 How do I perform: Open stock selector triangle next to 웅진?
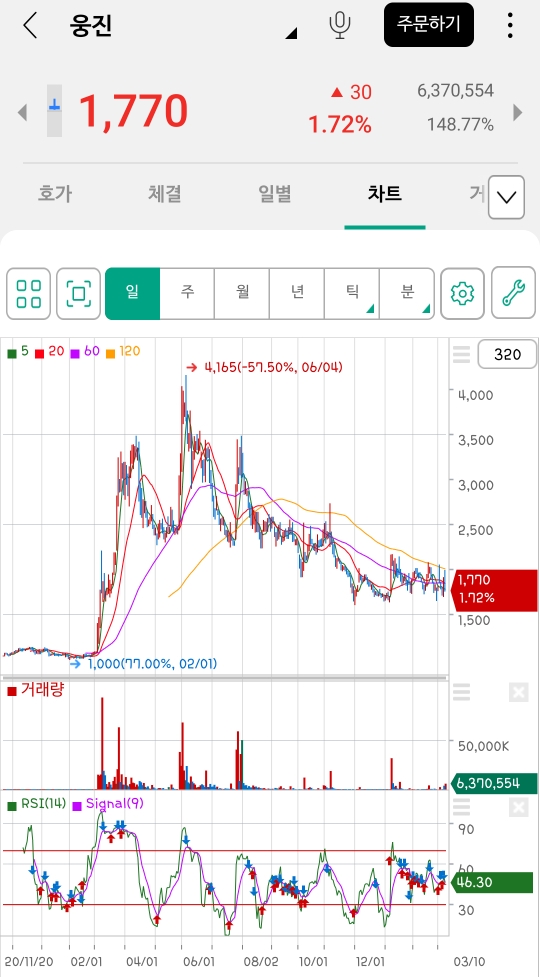tap(291, 33)
